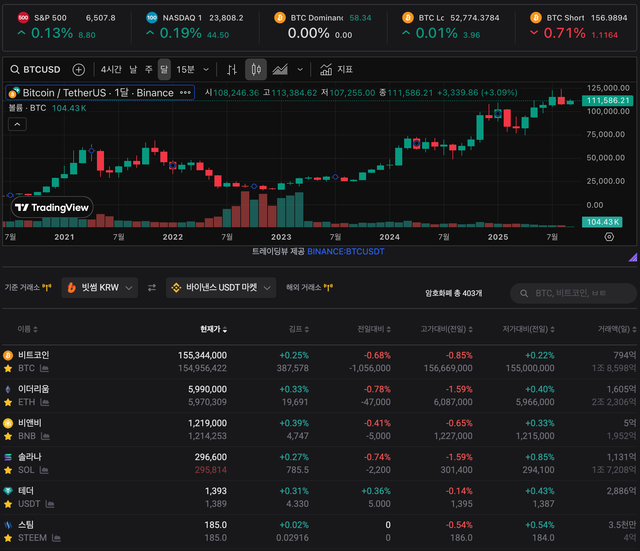Click the BTCUSD symbol name
Screen dimensions: 640x551
[x=42, y=69]
